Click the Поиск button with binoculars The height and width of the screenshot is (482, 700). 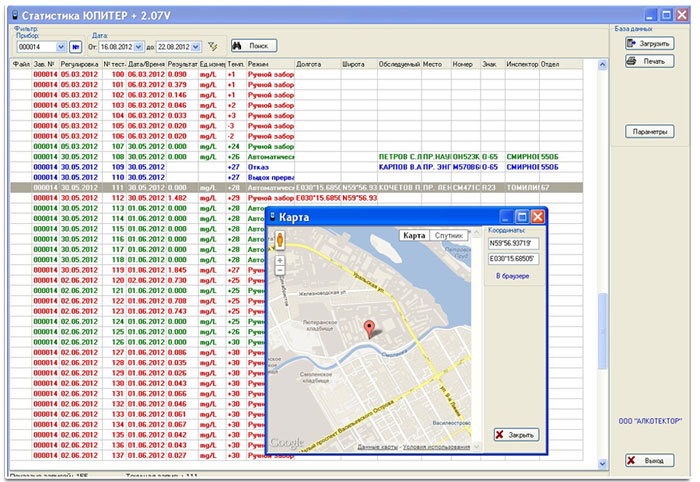(x=253, y=46)
